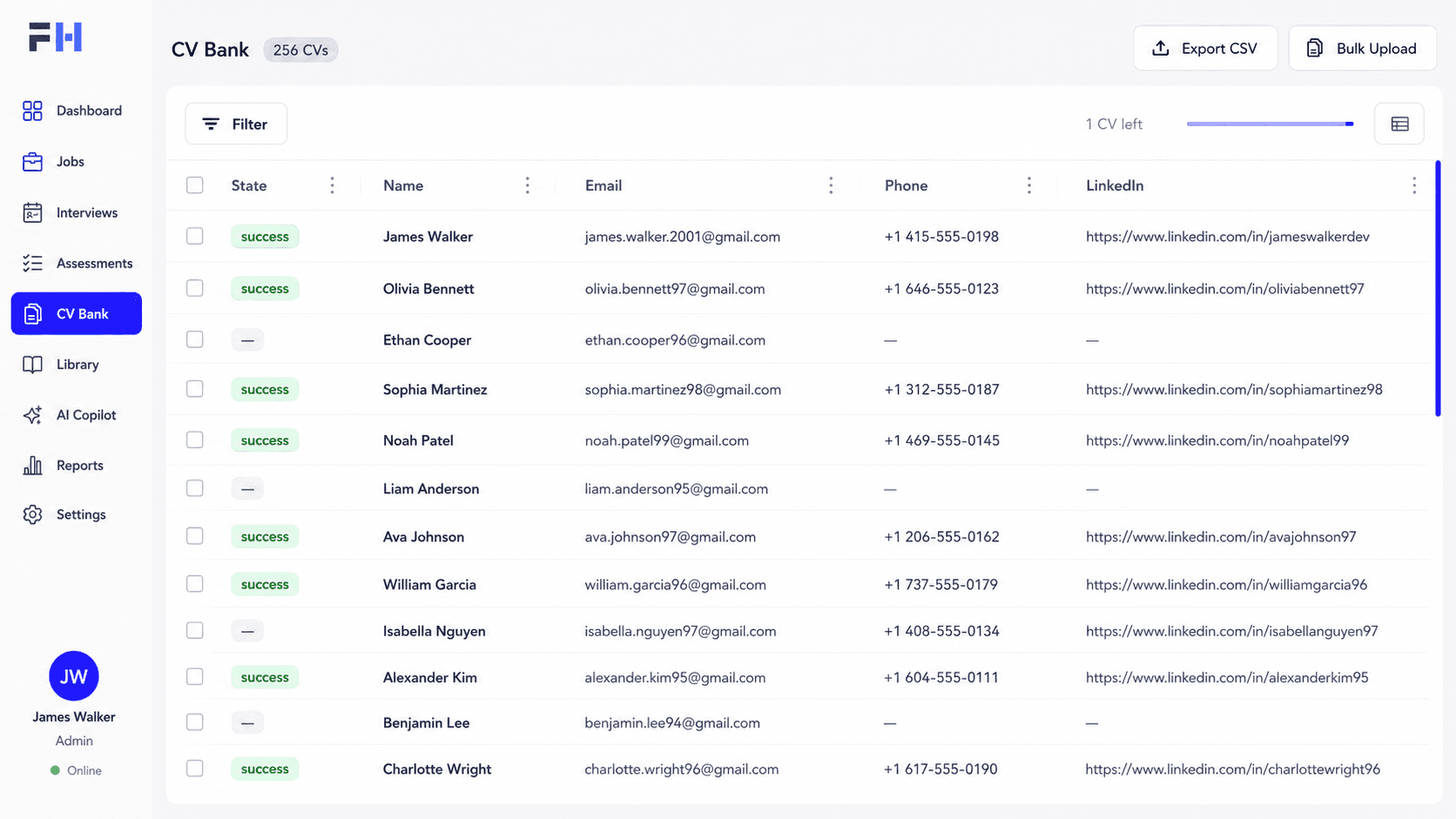Click '1 CV left' label
The image size is (1456, 819).
coord(1114,124)
